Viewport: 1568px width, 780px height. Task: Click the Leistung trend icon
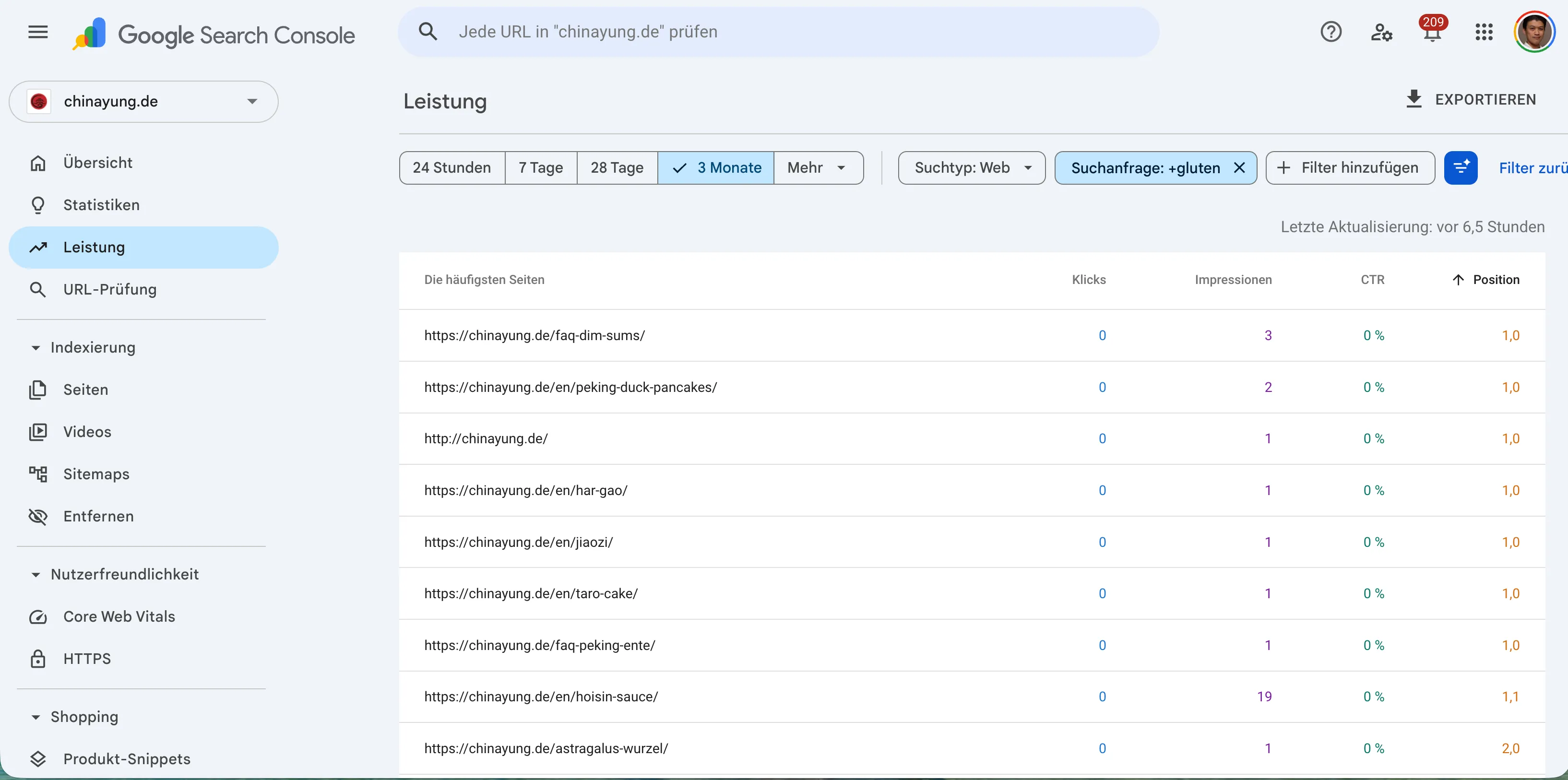pos(38,248)
